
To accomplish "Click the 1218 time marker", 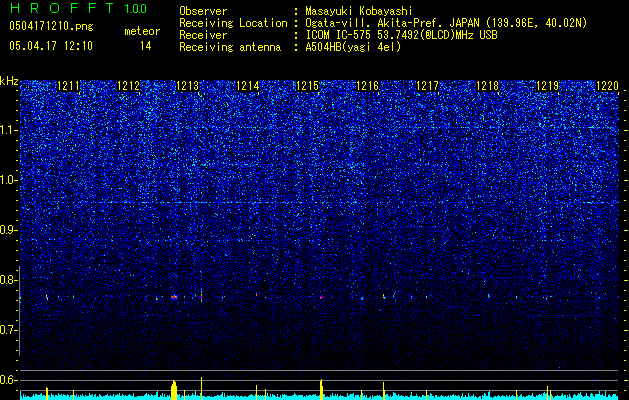I will [x=487, y=86].
